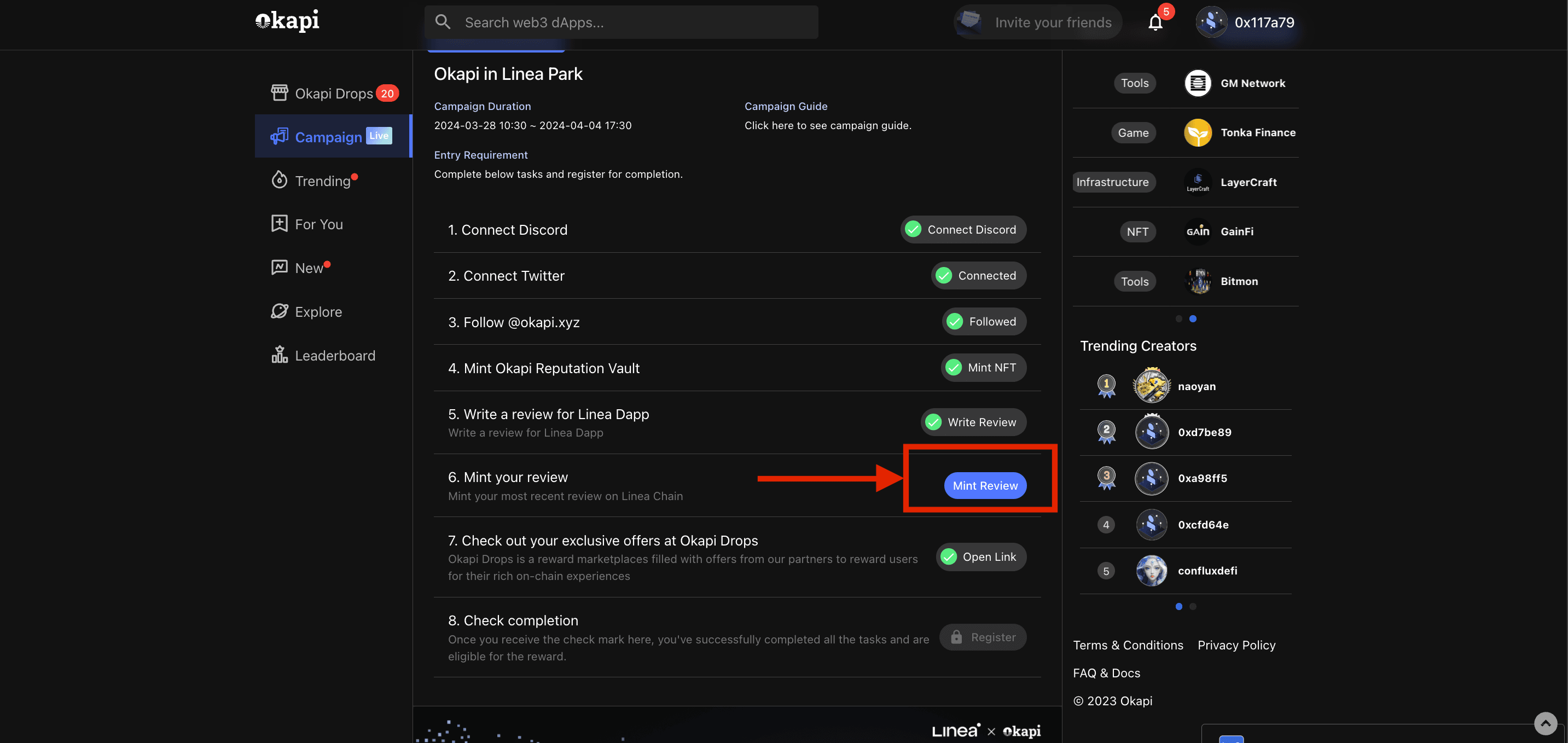Open the LayerCraft dApp logo

coord(1197,182)
